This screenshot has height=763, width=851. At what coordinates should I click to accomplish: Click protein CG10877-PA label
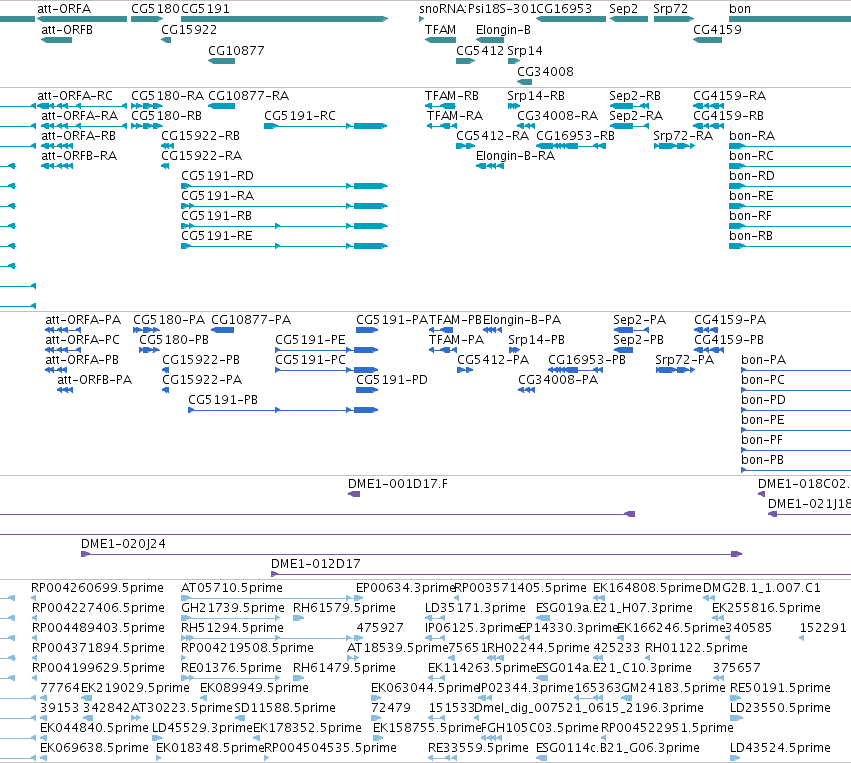[x=251, y=320]
